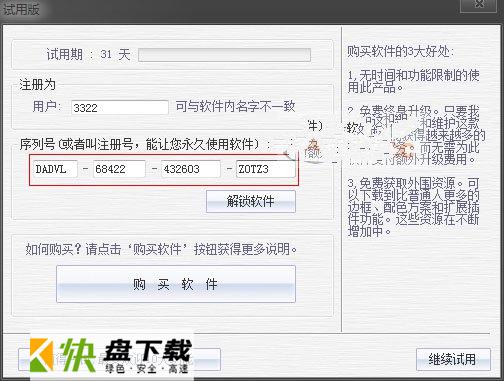Screen dimensions: 504x381
Task: Click the serial field containing 432603
Action: click(x=190, y=169)
